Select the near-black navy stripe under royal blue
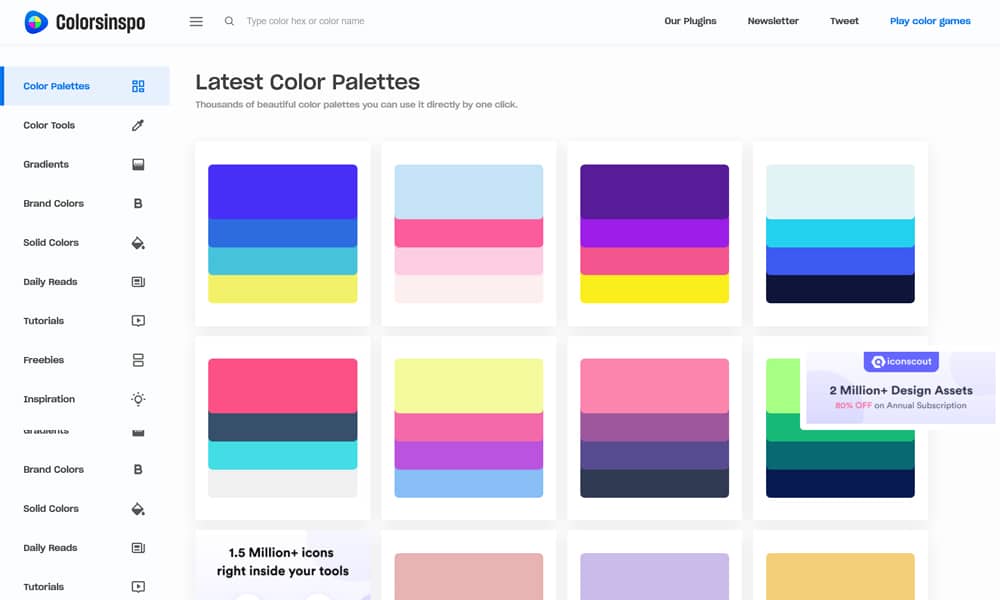This screenshot has height=600, width=1000. [x=840, y=289]
